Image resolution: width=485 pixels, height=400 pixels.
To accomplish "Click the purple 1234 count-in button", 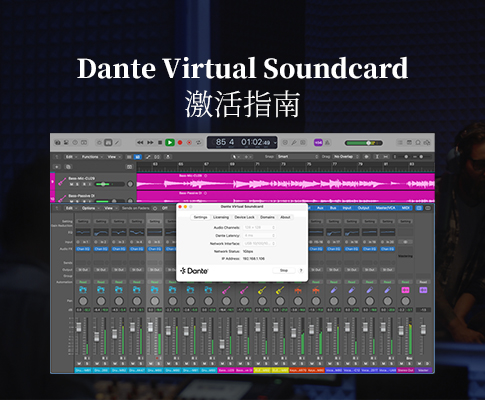I will [x=318, y=142].
